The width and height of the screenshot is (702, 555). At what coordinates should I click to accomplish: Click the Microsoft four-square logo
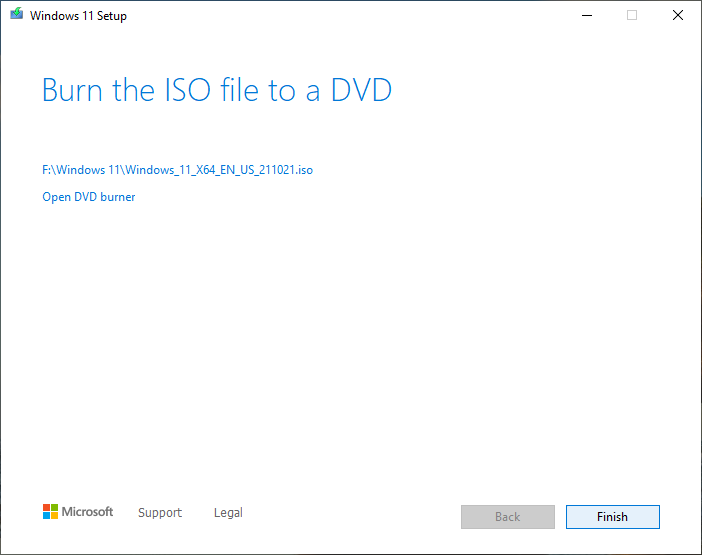(50, 512)
